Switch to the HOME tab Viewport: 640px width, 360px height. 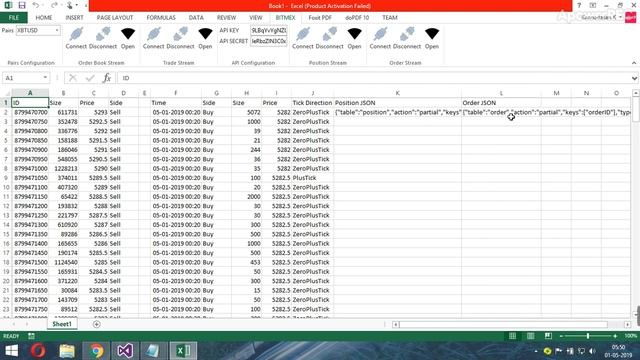[44, 18]
